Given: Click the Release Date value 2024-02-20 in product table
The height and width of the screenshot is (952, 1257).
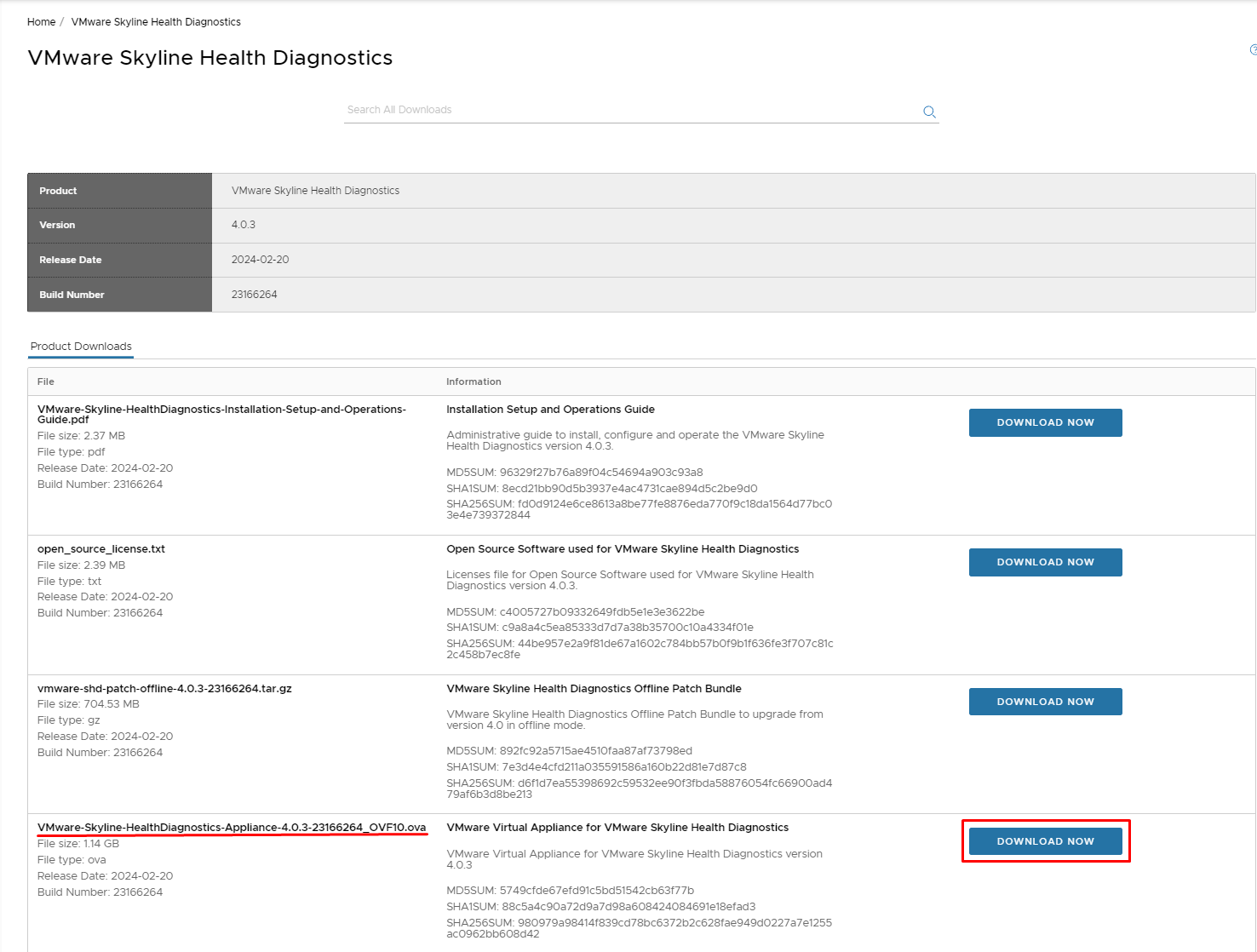Looking at the screenshot, I should (x=260, y=260).
